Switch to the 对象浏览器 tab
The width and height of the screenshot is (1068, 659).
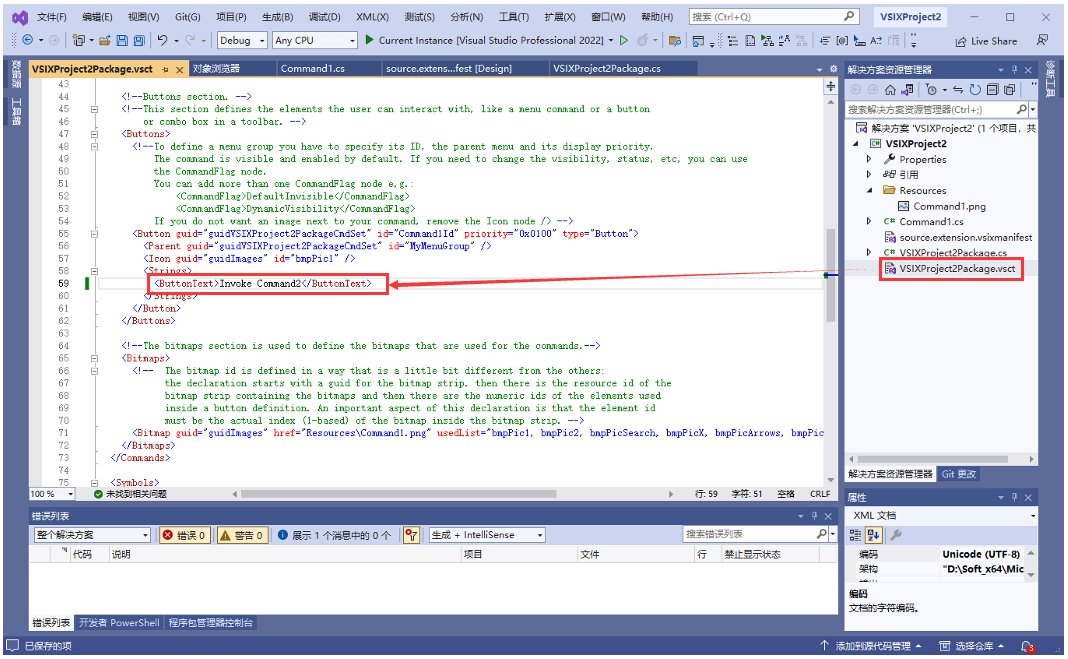tap(216, 69)
